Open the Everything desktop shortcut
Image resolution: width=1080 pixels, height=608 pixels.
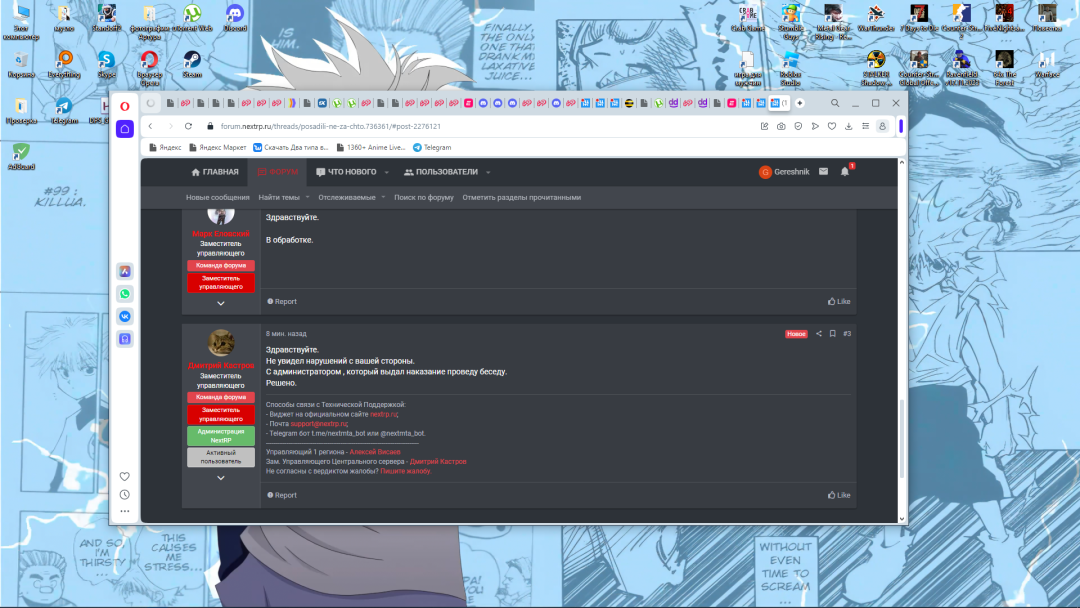click(x=63, y=65)
